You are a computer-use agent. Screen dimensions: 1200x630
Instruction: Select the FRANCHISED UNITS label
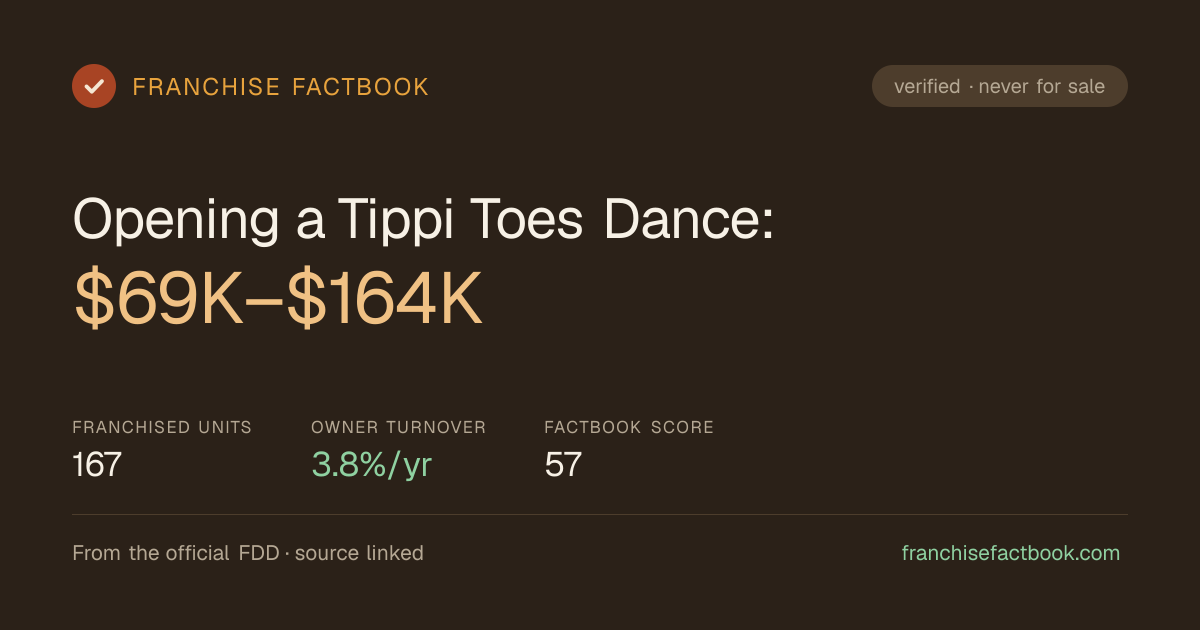click(162, 427)
